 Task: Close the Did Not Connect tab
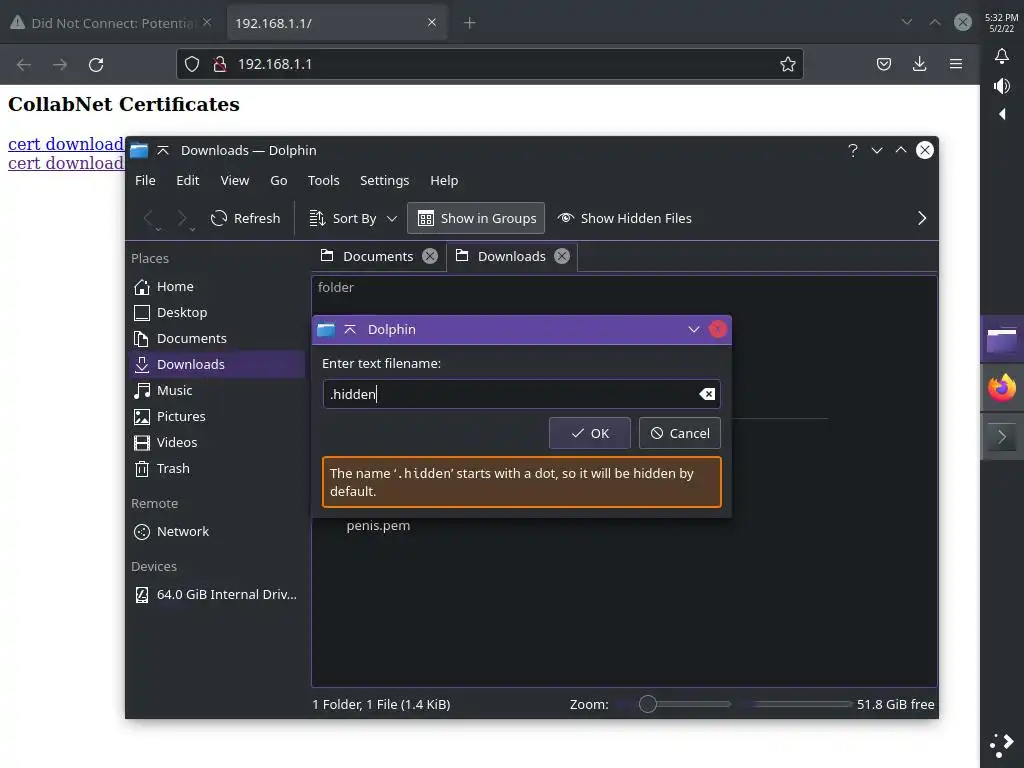tap(207, 22)
